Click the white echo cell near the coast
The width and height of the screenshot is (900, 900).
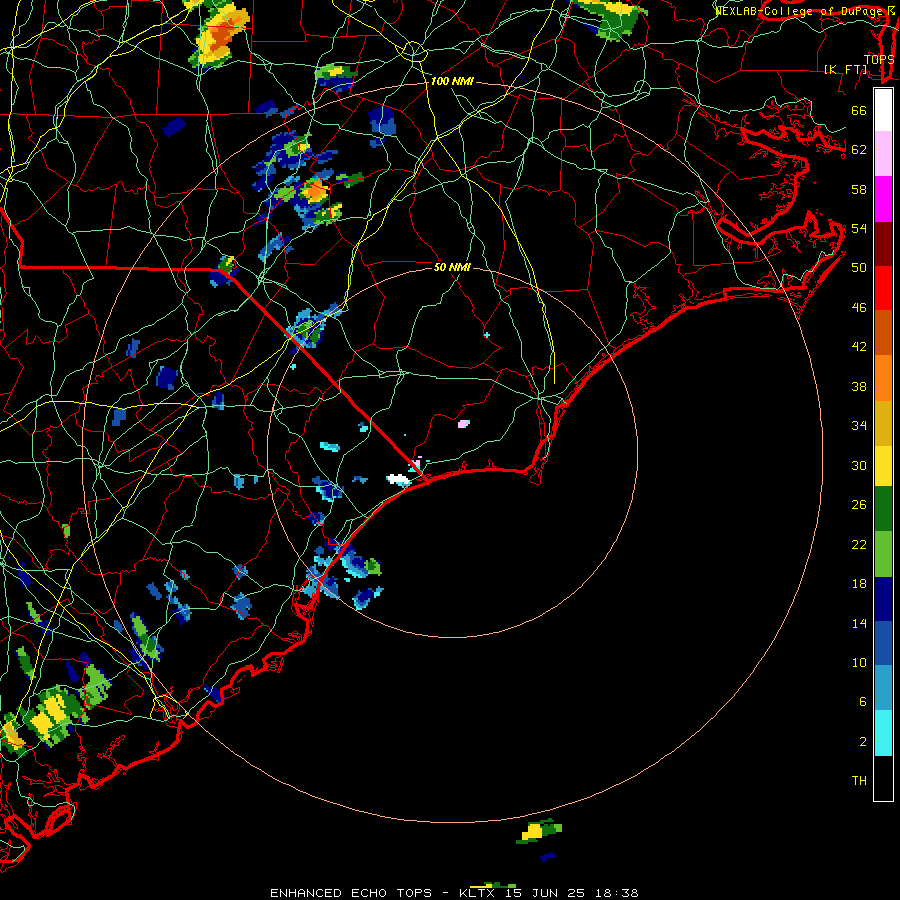coord(398,479)
